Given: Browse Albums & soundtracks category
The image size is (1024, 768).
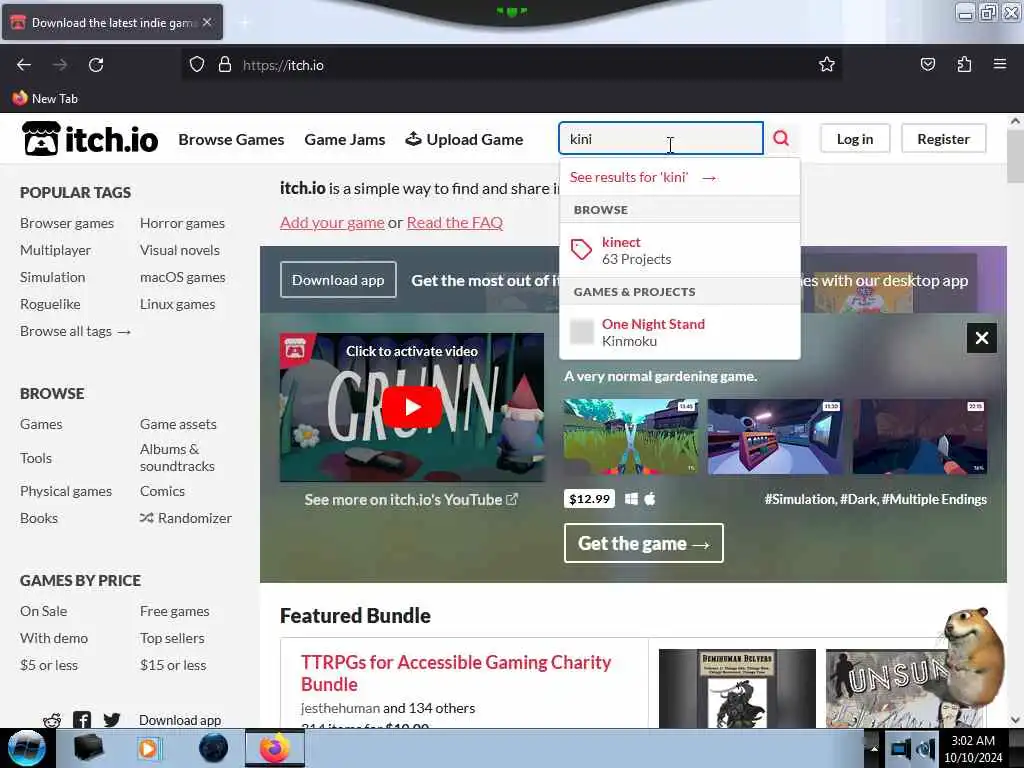Looking at the screenshot, I should tap(177, 458).
